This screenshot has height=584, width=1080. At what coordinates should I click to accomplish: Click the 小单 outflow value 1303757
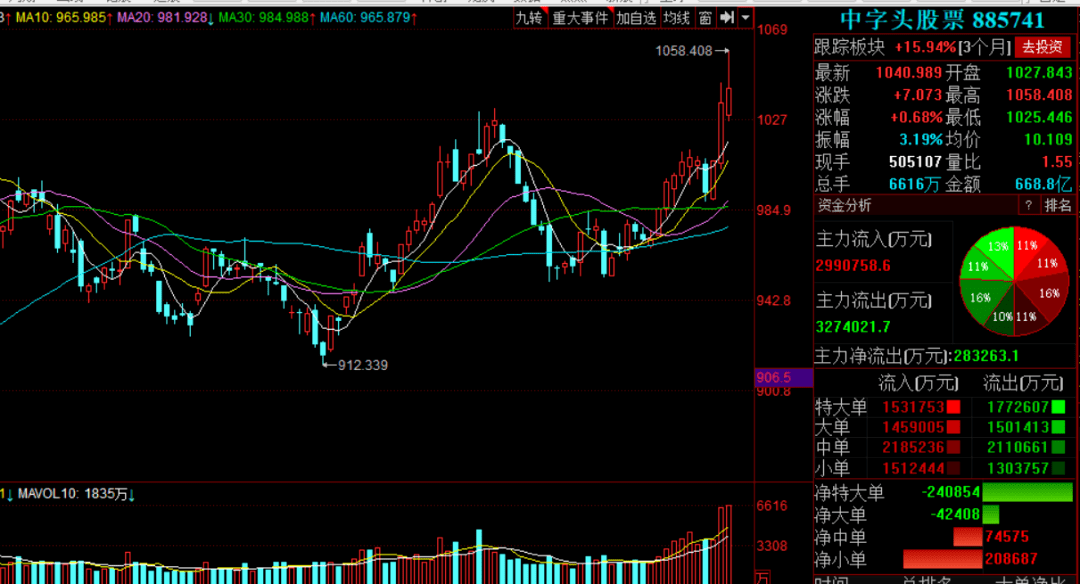pyautogui.click(x=1017, y=468)
